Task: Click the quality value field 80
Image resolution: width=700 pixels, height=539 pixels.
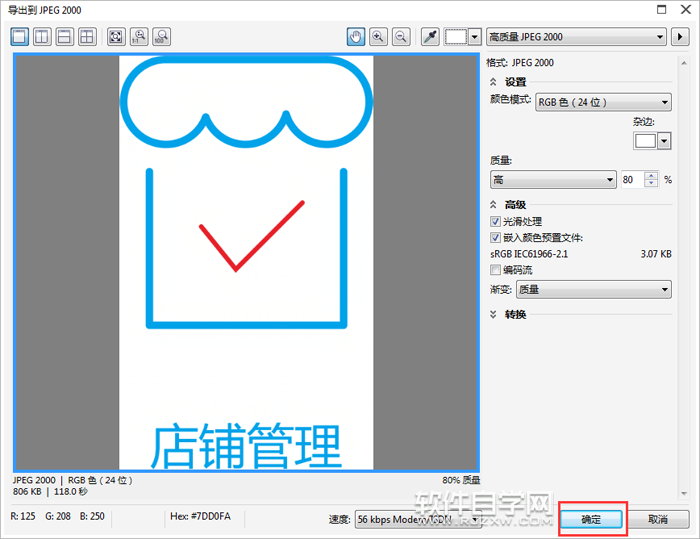Action: [632, 180]
